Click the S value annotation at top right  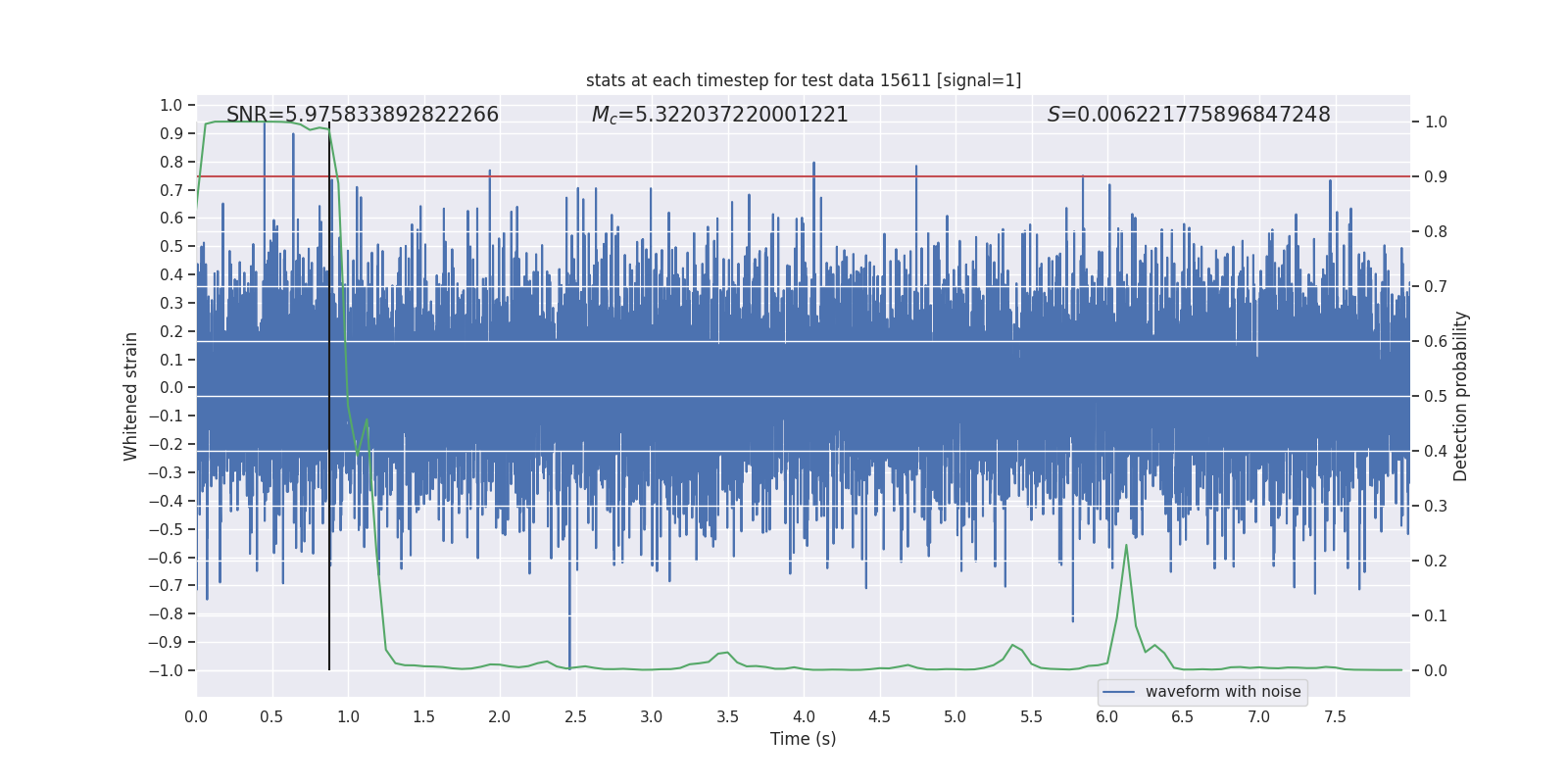(1188, 115)
